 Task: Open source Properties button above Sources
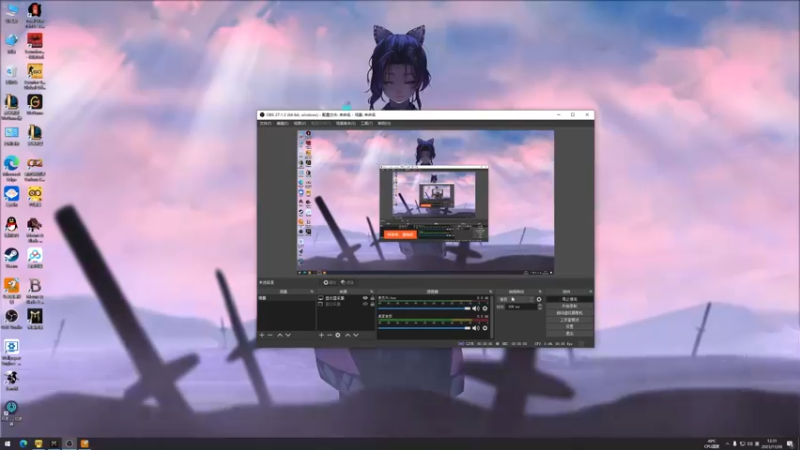coord(330,282)
